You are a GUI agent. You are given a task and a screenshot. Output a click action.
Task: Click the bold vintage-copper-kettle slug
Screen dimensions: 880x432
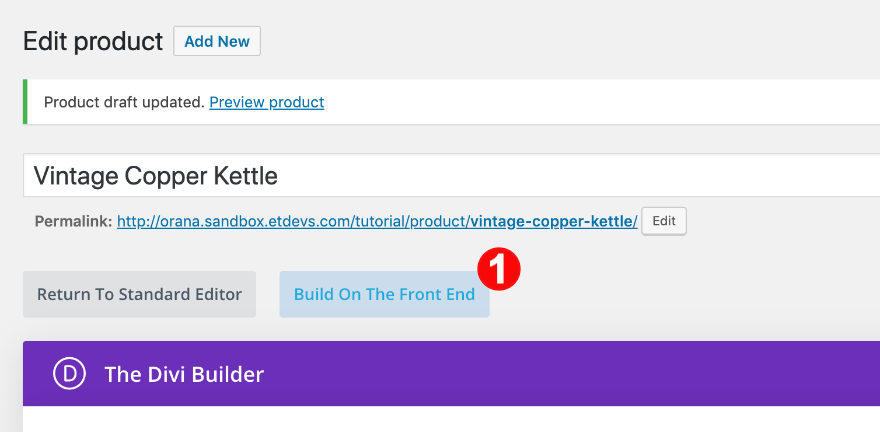552,221
